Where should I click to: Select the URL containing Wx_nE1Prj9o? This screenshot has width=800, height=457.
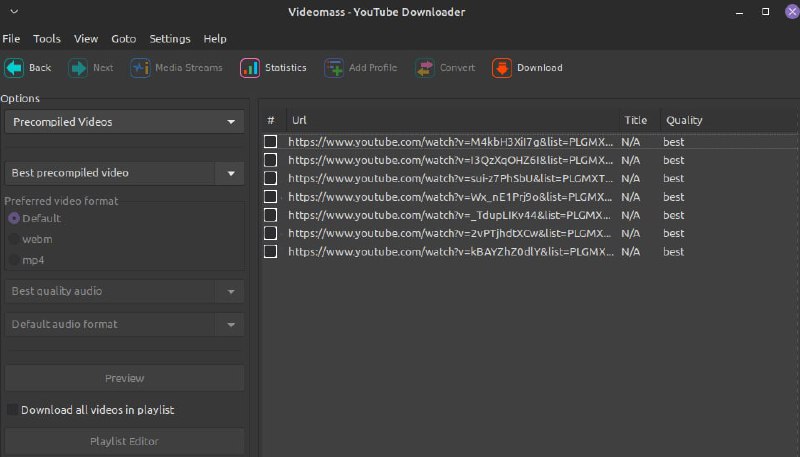[451, 197]
